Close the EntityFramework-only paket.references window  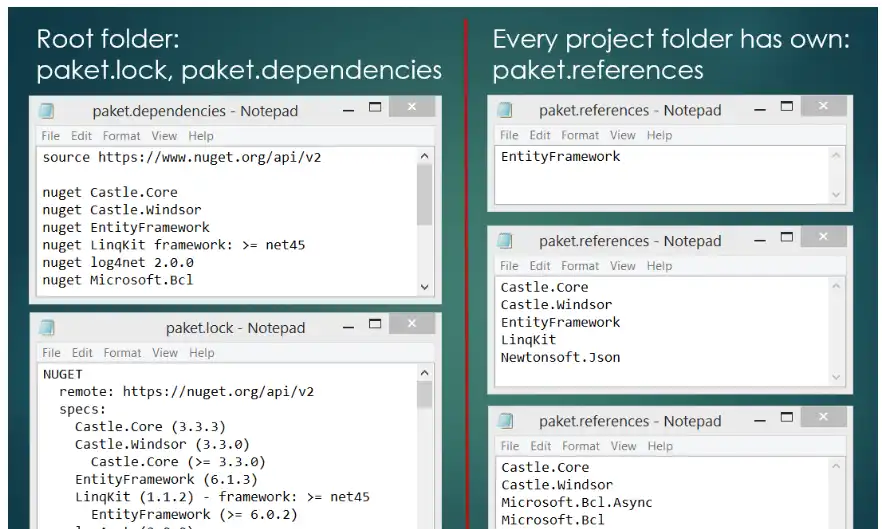point(824,106)
